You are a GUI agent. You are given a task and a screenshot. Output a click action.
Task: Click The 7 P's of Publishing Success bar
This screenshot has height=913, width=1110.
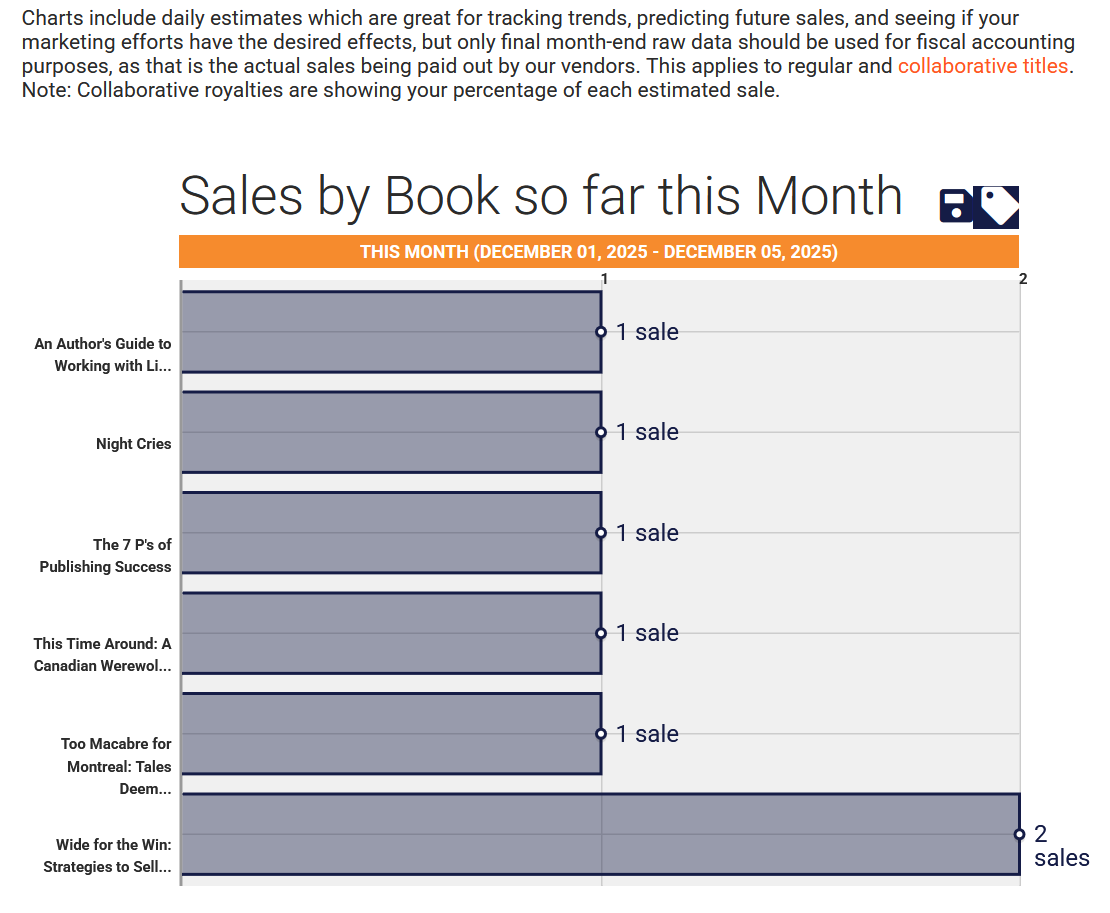390,533
